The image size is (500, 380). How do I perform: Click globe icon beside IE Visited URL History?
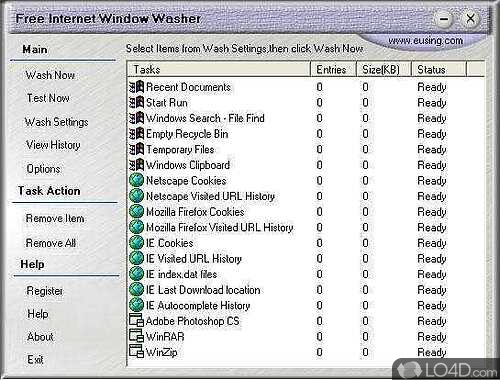tap(136, 259)
